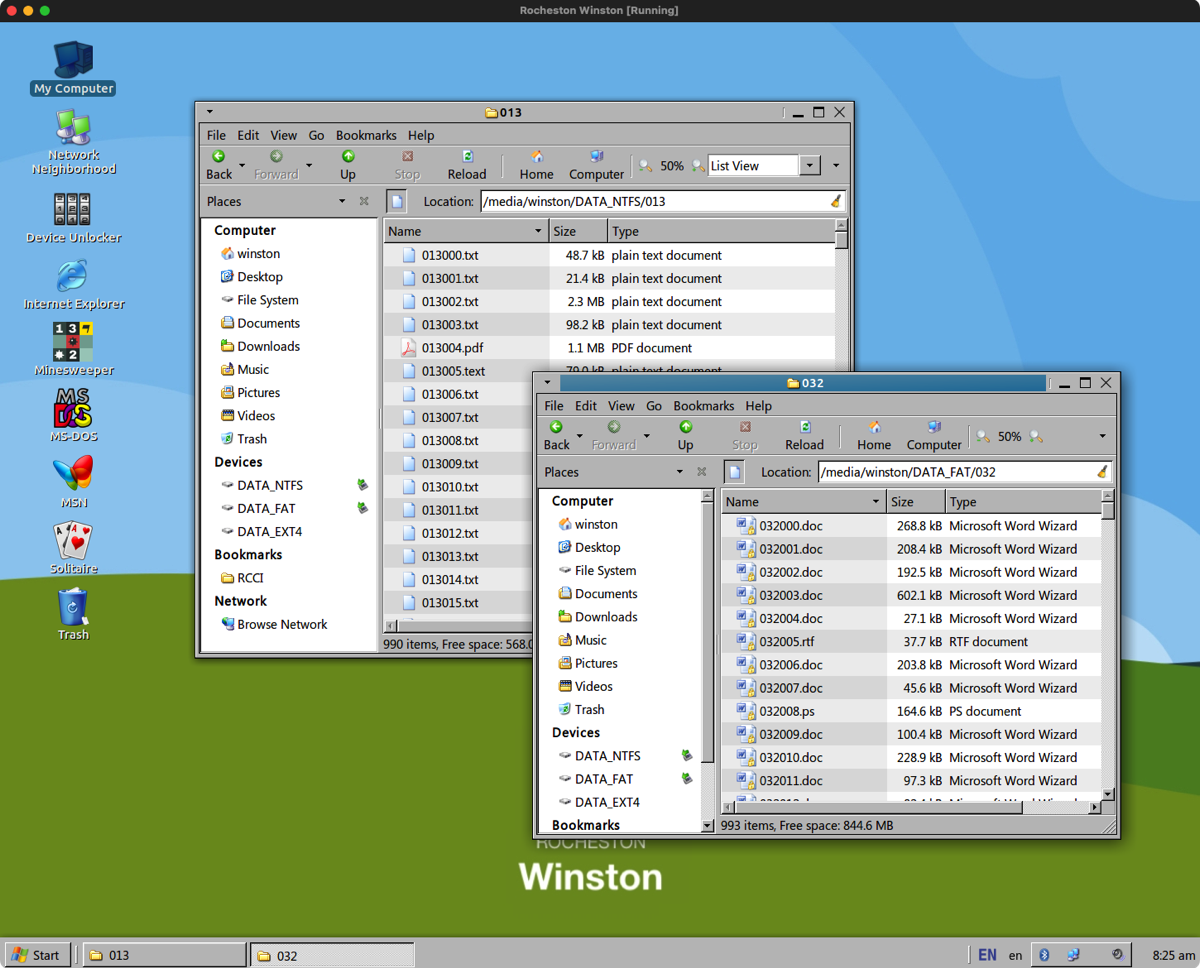Click the Home icon in 032 window toolbar
This screenshot has height=968, width=1200.
click(873, 428)
